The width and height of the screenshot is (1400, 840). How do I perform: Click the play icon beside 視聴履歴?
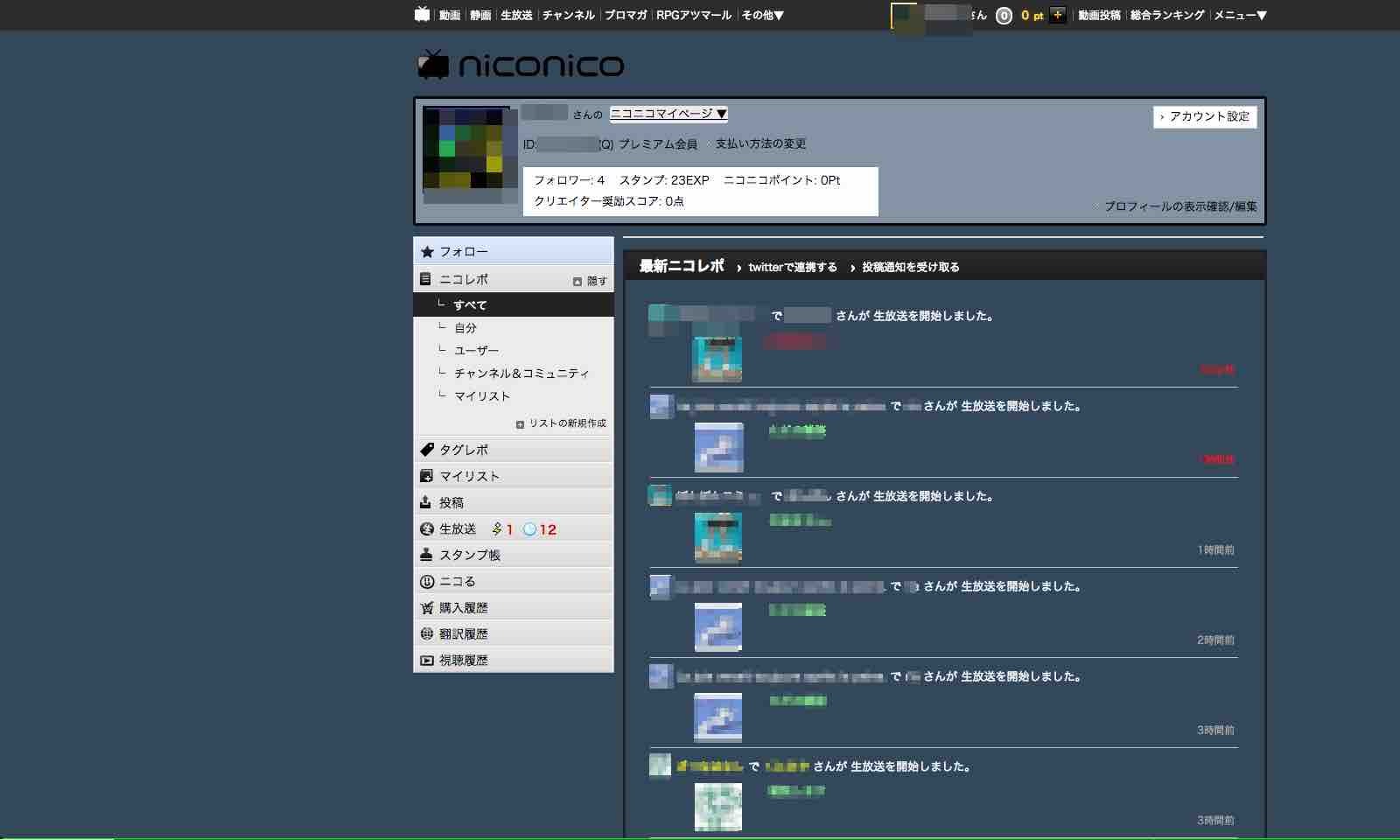click(x=427, y=661)
